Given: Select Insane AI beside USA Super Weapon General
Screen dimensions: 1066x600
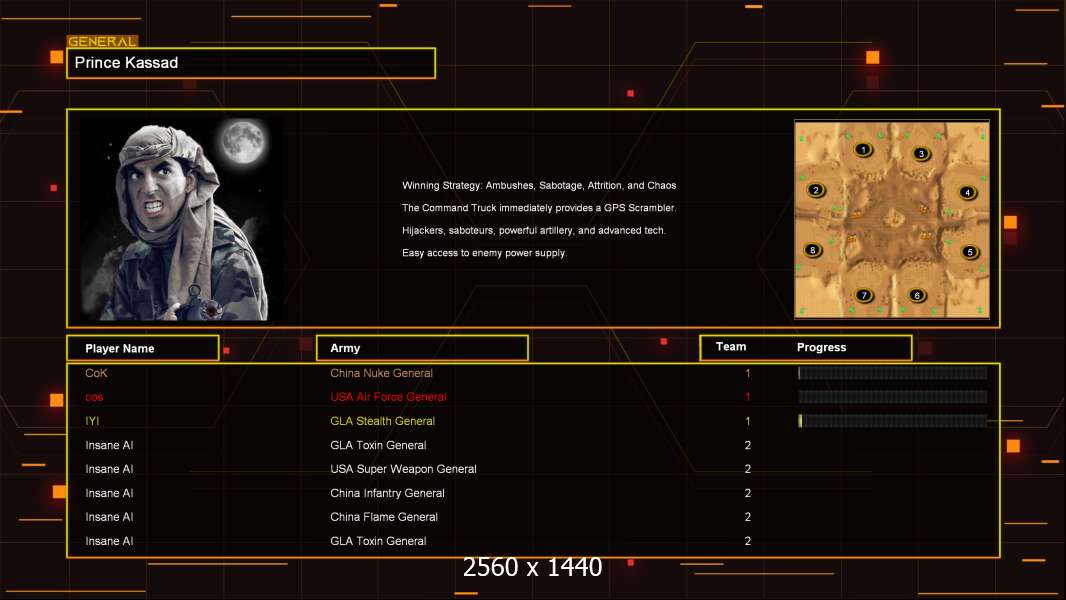Looking at the screenshot, I should pyautogui.click(x=109, y=469).
